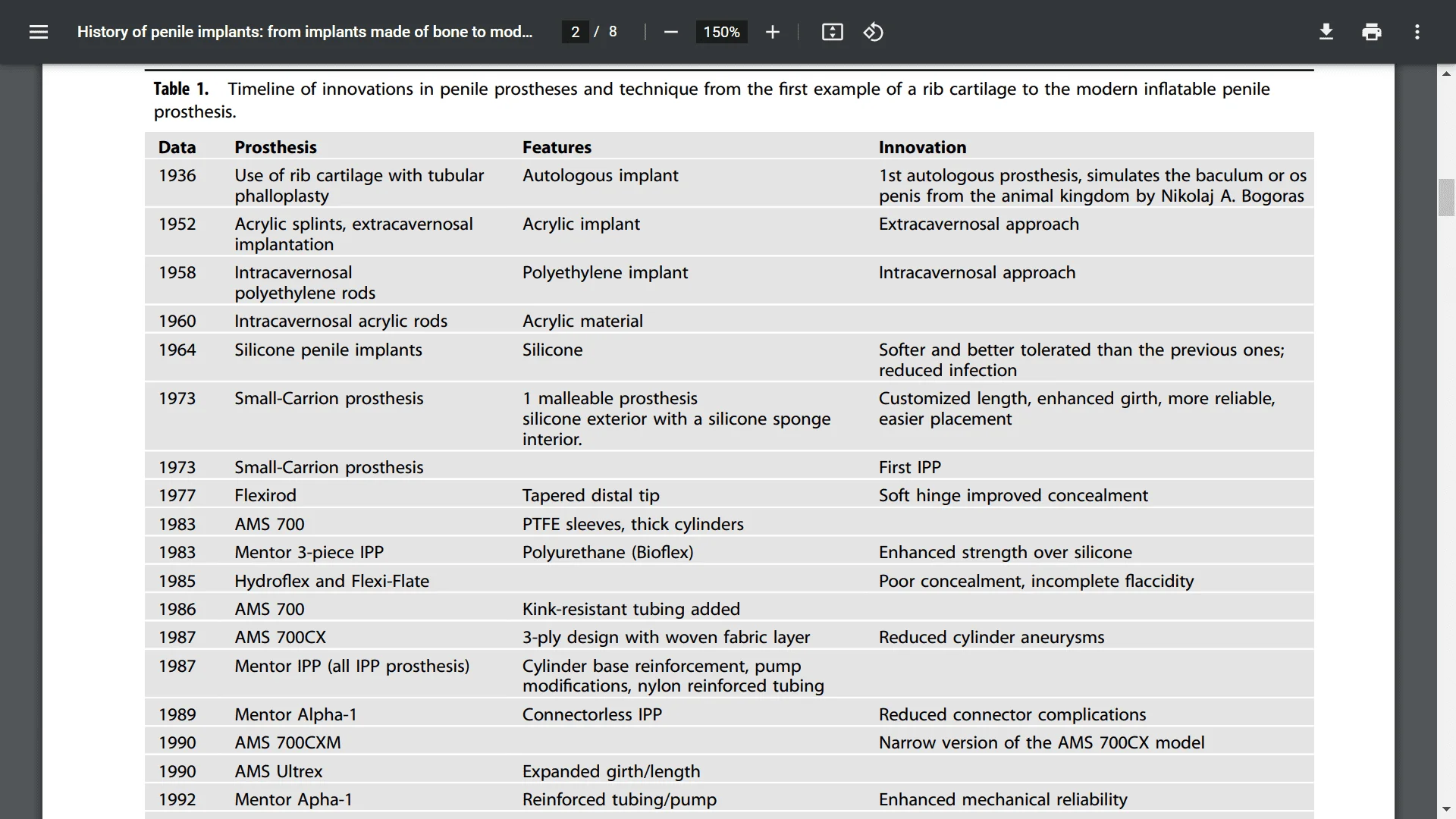The height and width of the screenshot is (819, 1456).
Task: Click 'Enhanced mechanical reliability' cell
Action: pos(1003,799)
